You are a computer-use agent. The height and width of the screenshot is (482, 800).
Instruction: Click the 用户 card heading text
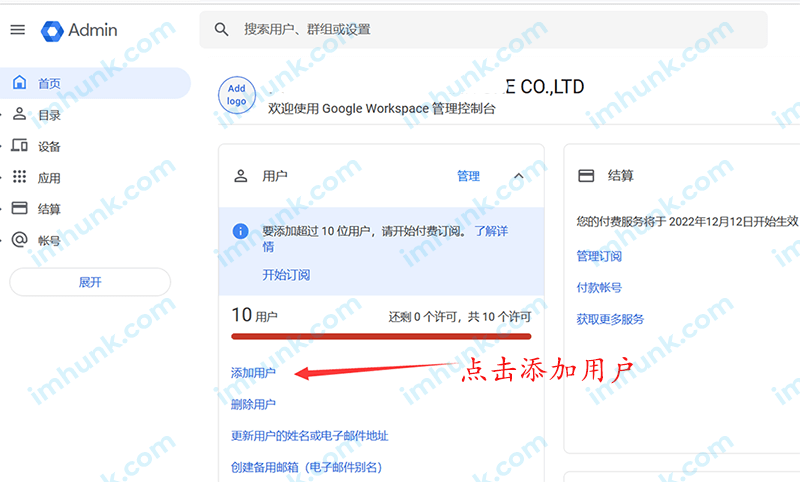275,176
